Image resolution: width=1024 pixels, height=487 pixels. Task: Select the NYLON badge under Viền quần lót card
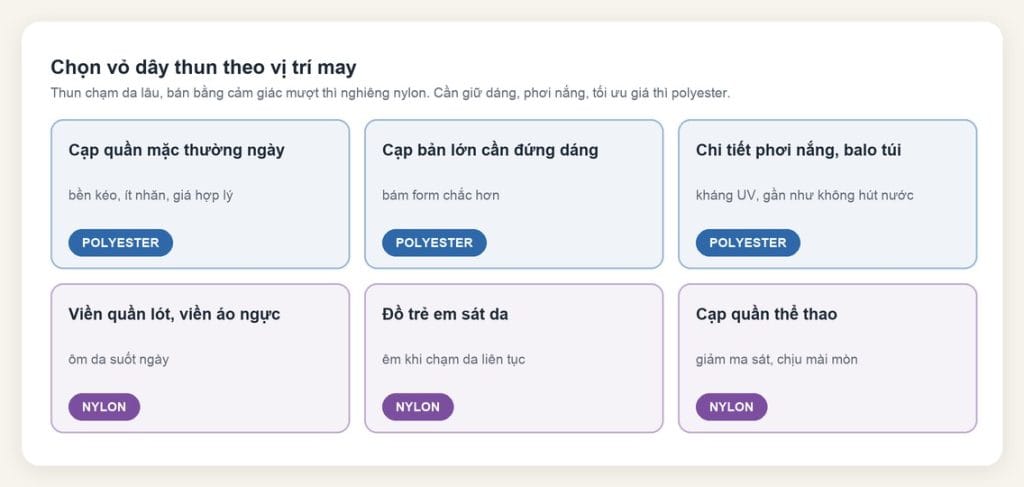click(x=104, y=407)
